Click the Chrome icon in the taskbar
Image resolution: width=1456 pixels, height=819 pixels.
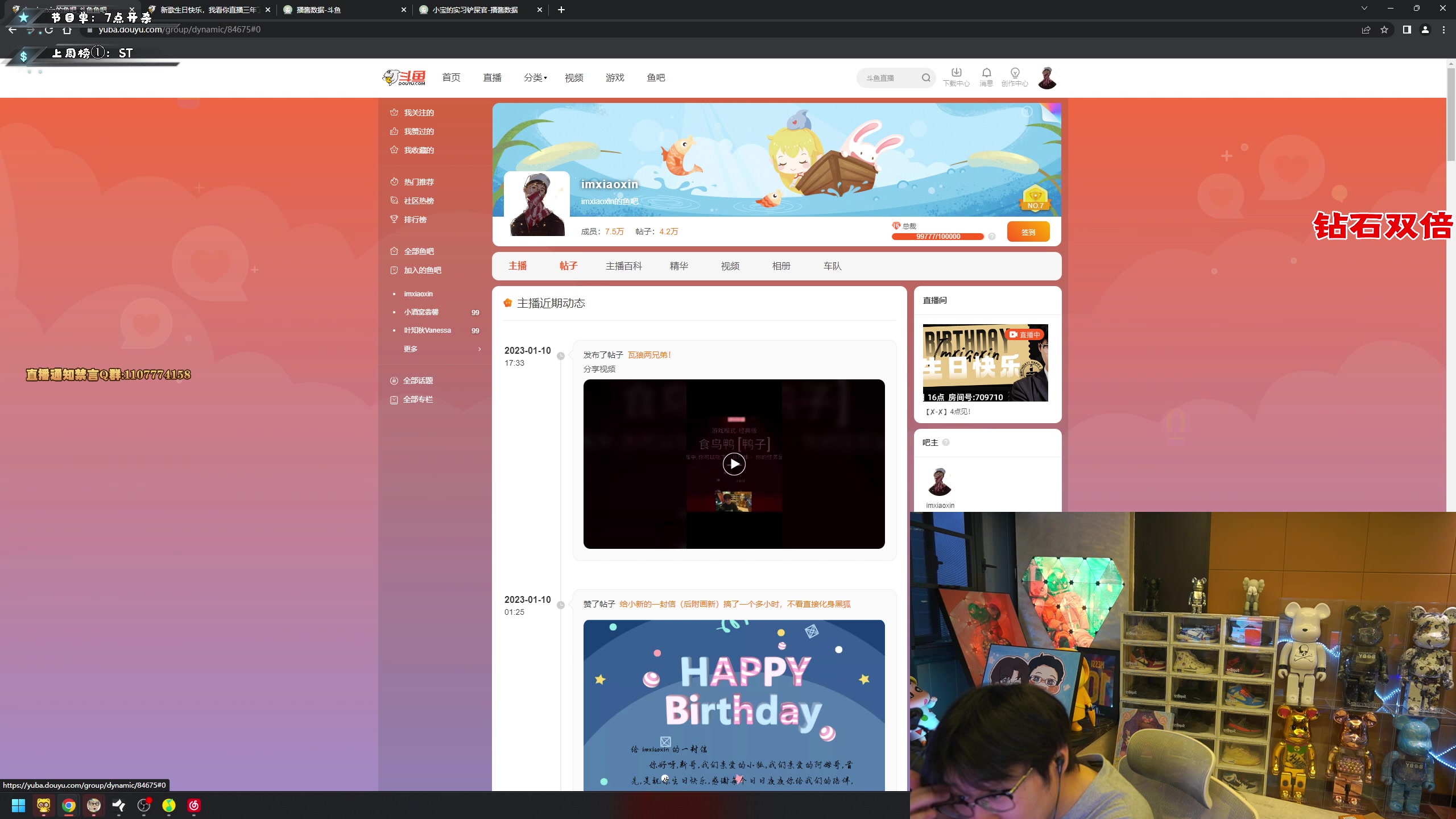coord(69,805)
